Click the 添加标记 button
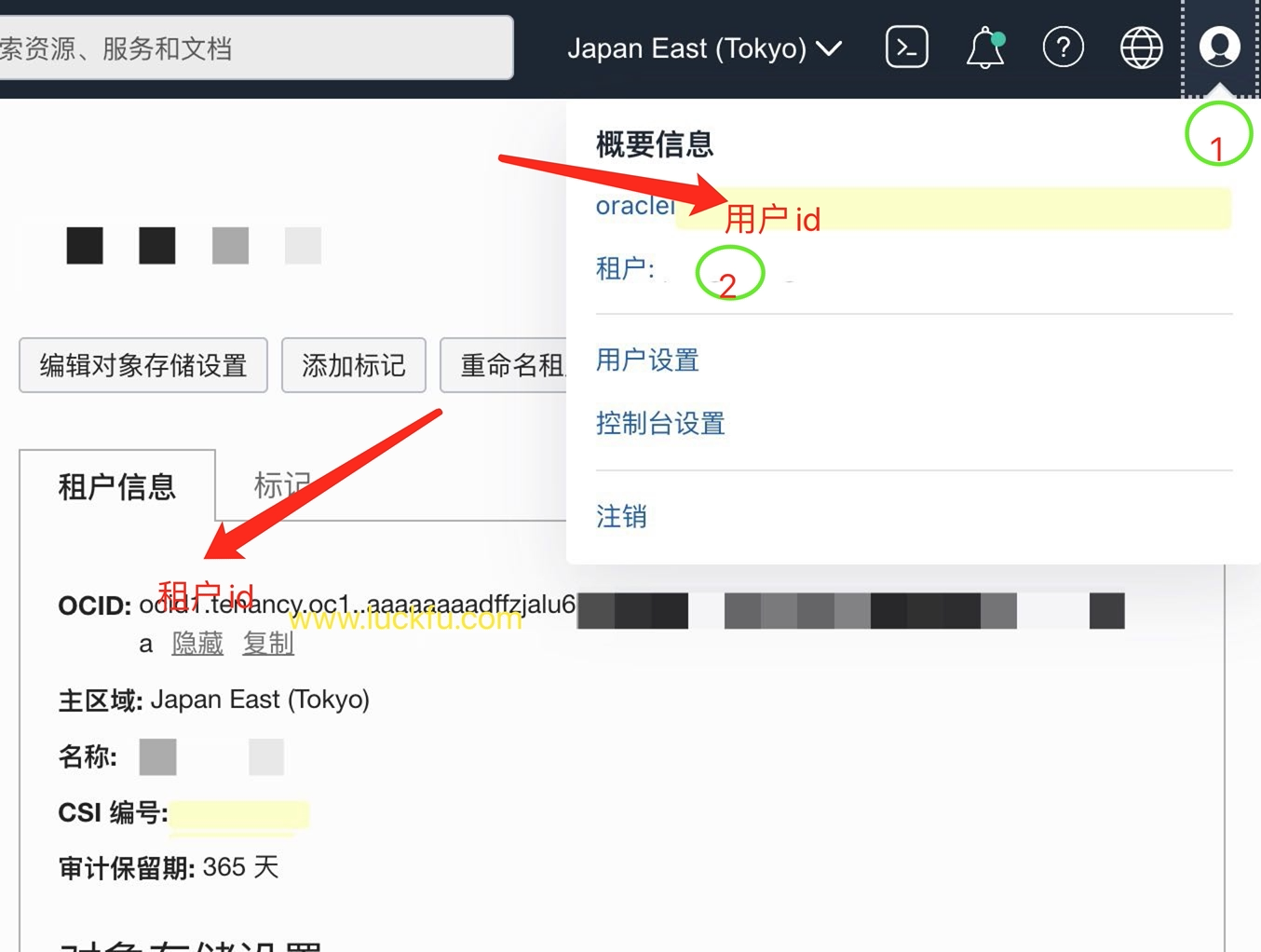The width and height of the screenshot is (1261, 952). coord(353,365)
